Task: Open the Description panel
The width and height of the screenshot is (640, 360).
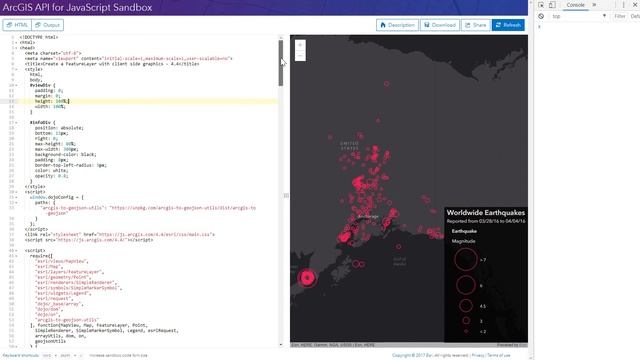Action: [x=397, y=25]
